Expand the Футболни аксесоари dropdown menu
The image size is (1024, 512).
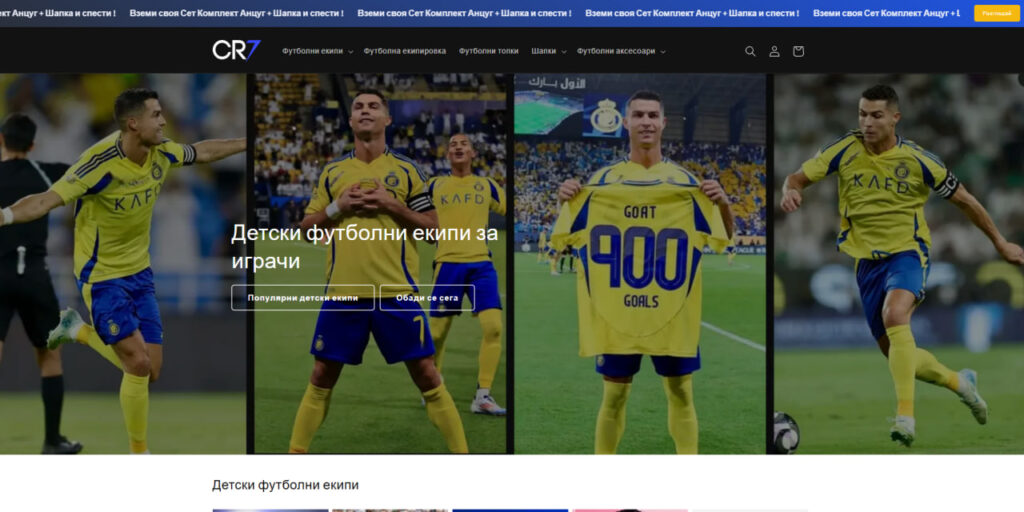(x=620, y=51)
